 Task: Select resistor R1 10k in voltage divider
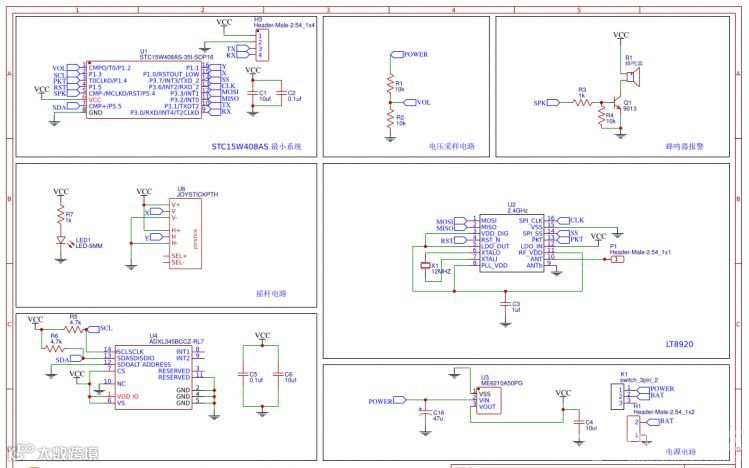coord(390,85)
